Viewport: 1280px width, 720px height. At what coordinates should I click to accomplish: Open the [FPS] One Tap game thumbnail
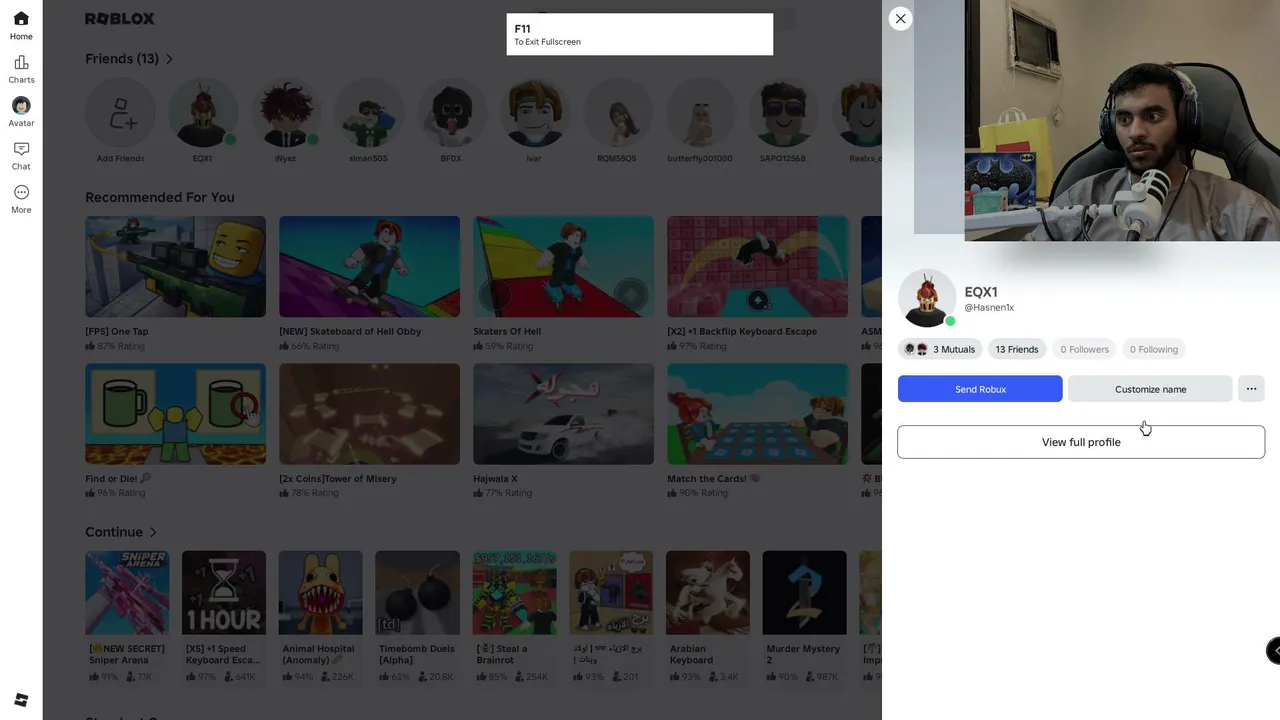click(x=175, y=267)
